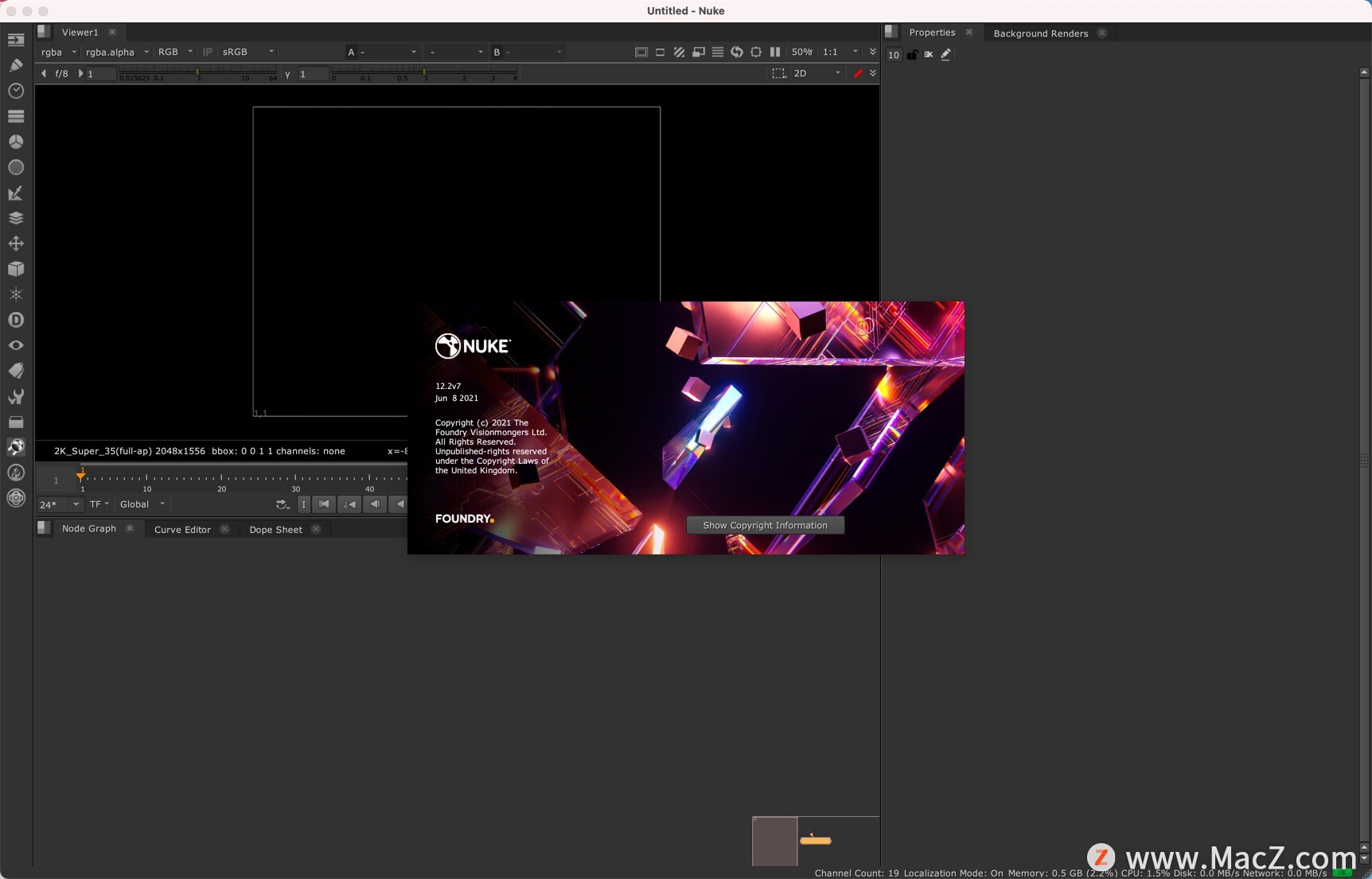1372x879 pixels.
Task: Open the Image nodes toolbar menu
Action: click(x=16, y=40)
